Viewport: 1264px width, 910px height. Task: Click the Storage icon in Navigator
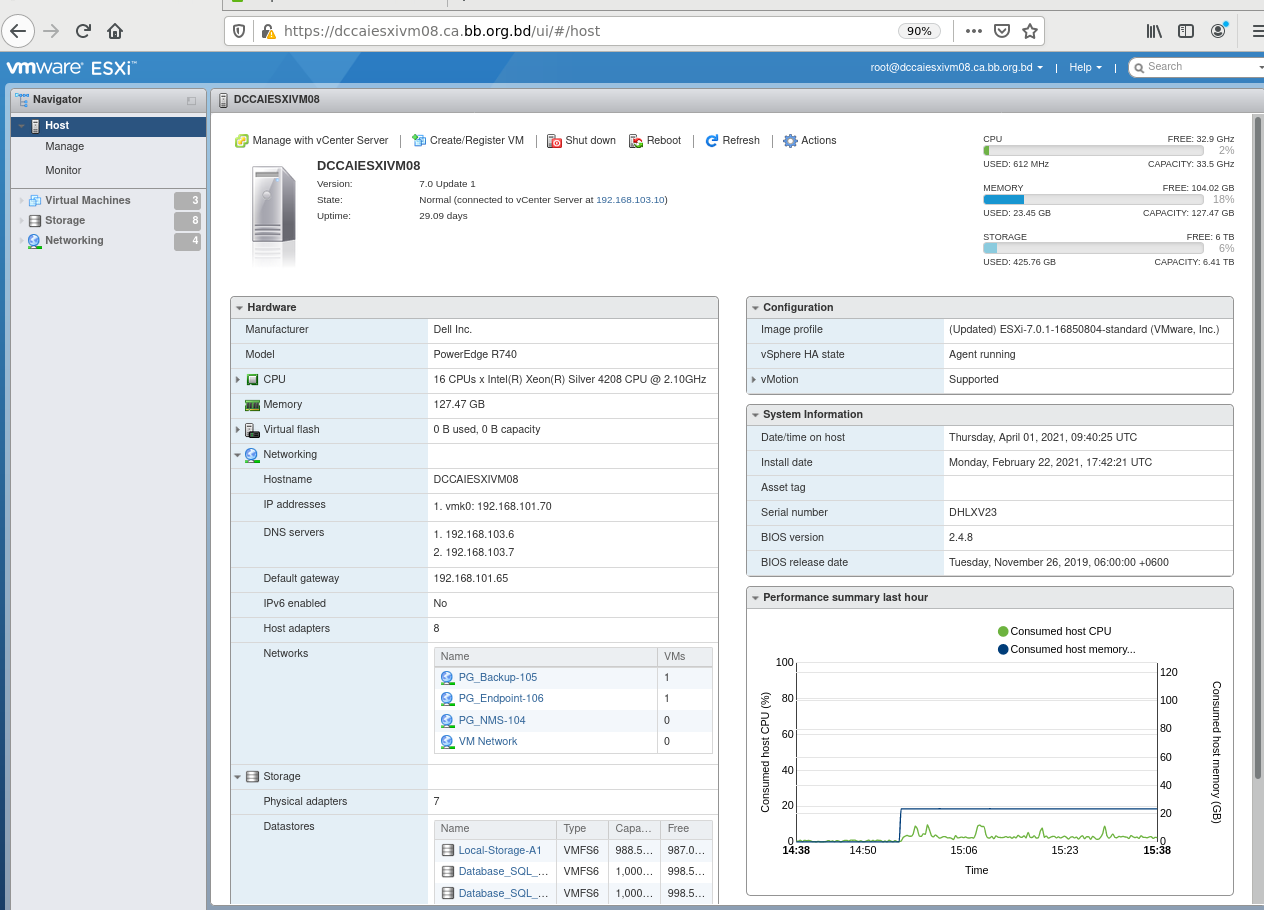(x=35, y=220)
